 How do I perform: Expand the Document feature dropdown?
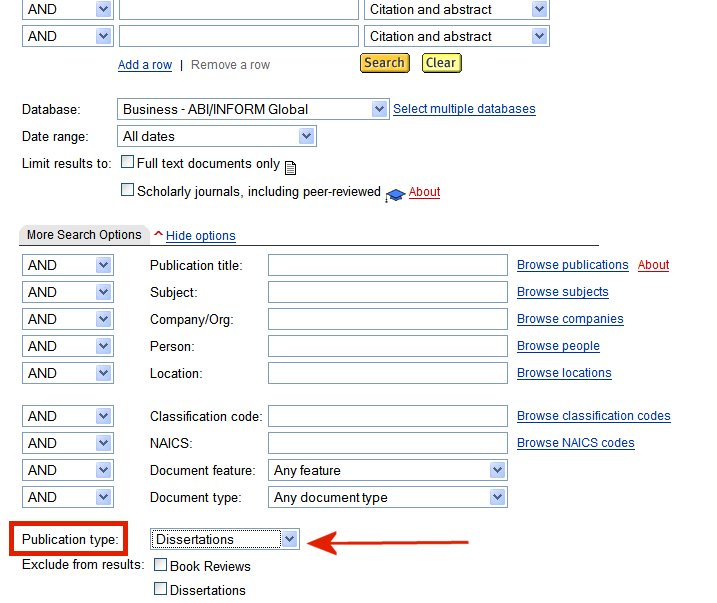click(x=497, y=470)
